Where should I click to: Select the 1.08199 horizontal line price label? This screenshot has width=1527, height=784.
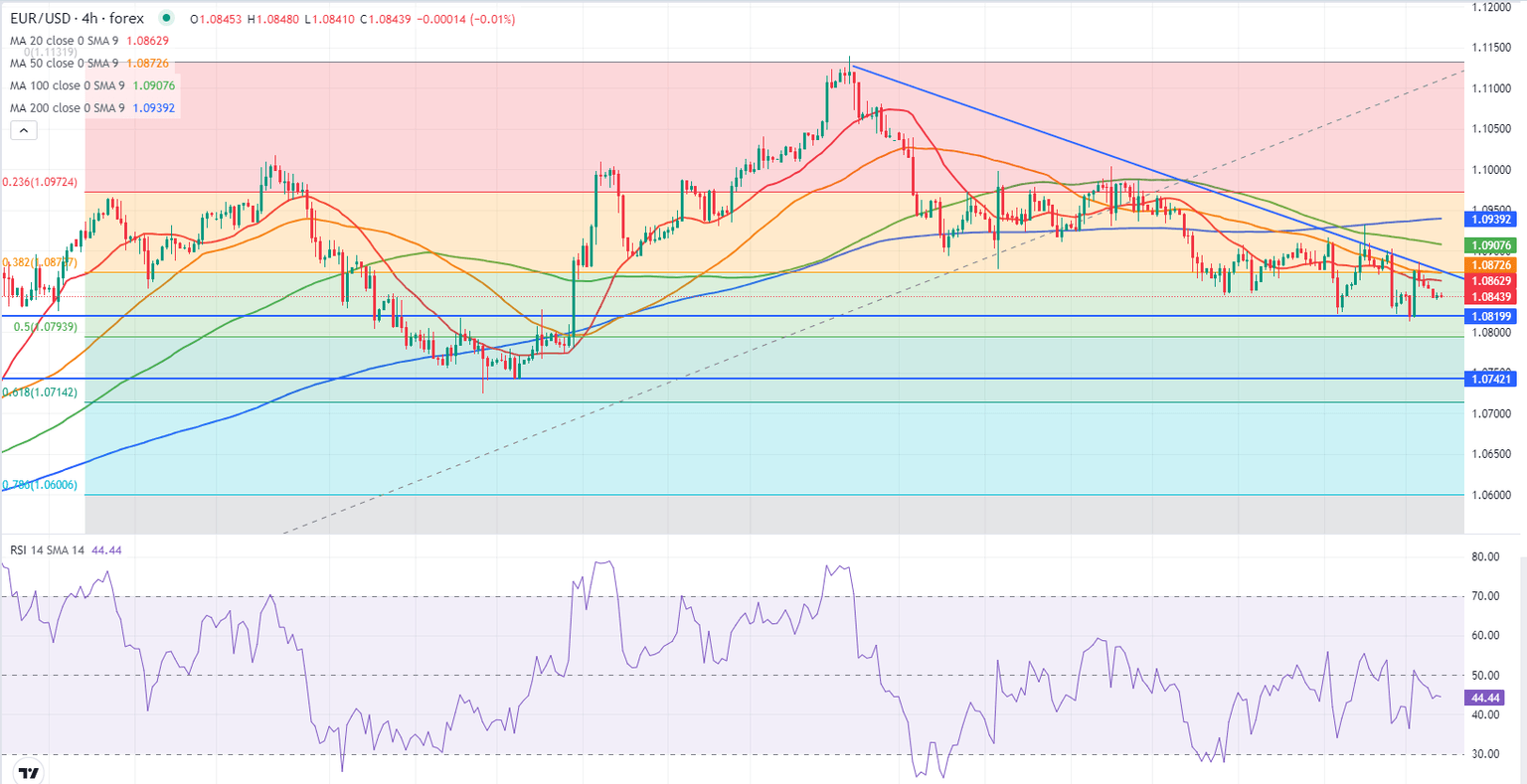1491,317
